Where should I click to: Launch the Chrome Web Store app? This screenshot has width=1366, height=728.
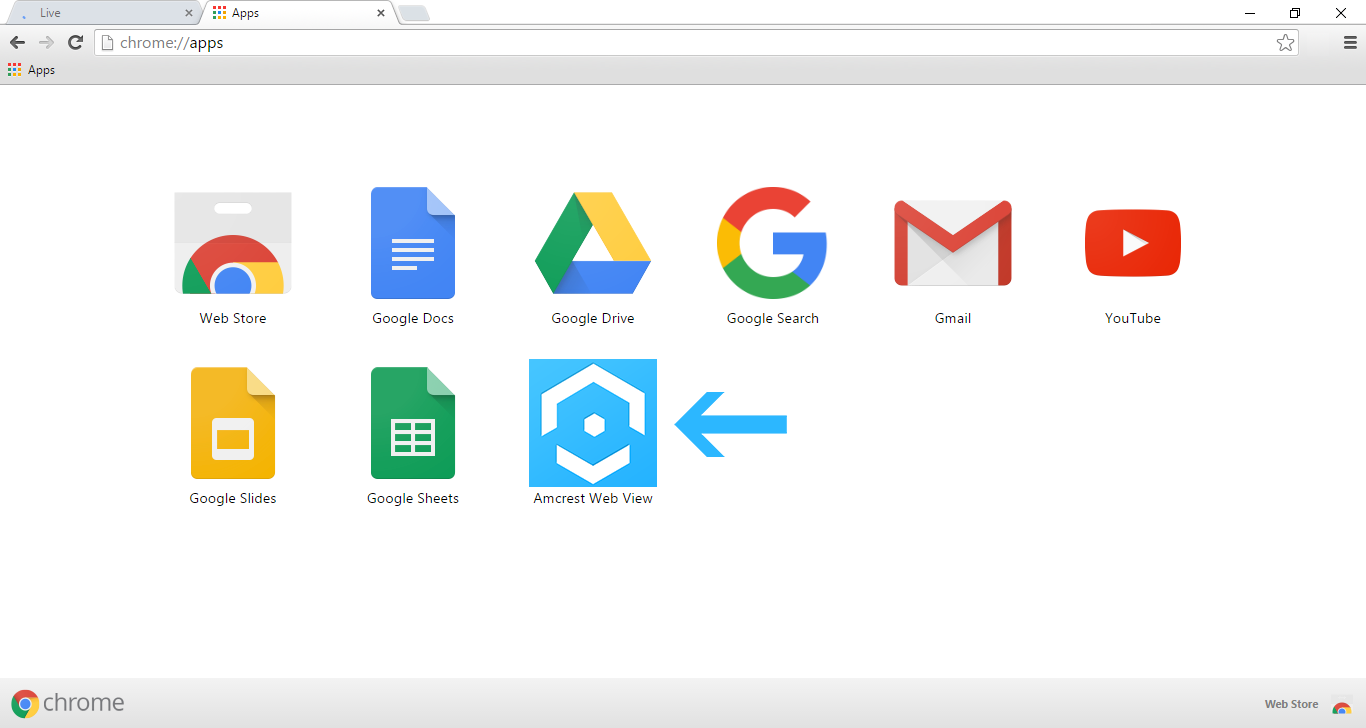(x=233, y=244)
